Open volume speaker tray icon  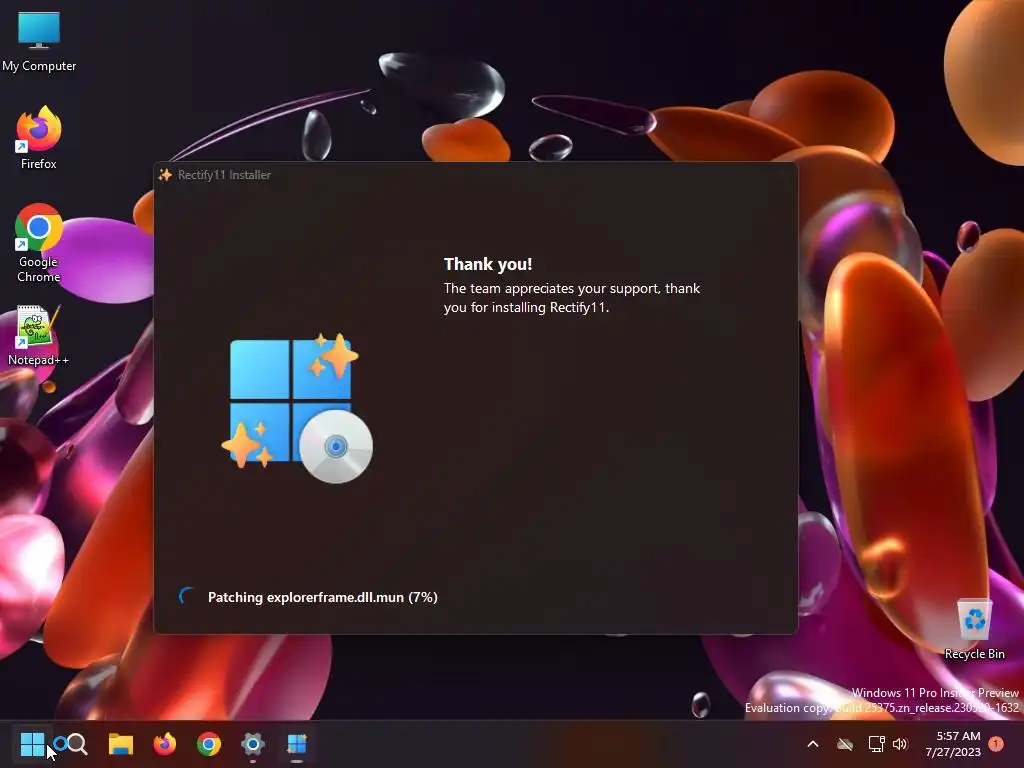pos(900,744)
